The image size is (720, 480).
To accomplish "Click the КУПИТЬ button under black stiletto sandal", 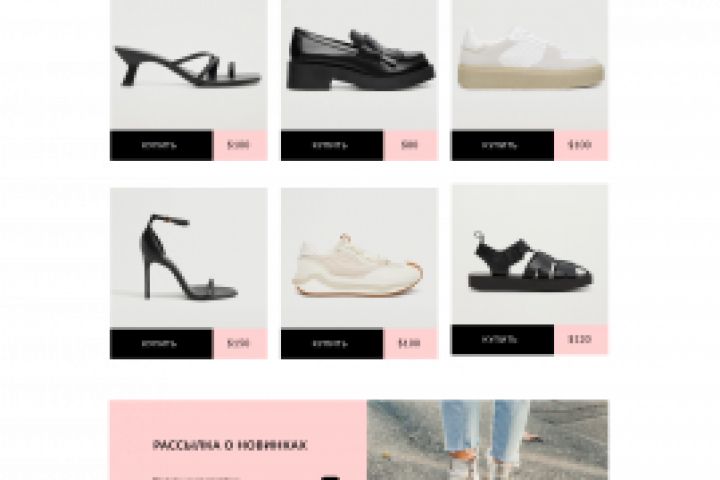I will (x=161, y=344).
